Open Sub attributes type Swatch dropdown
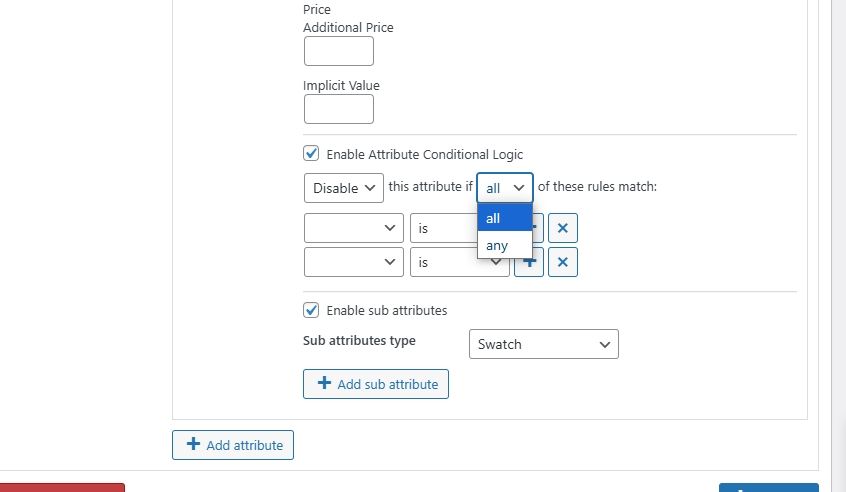The image size is (846, 492). 543,344
